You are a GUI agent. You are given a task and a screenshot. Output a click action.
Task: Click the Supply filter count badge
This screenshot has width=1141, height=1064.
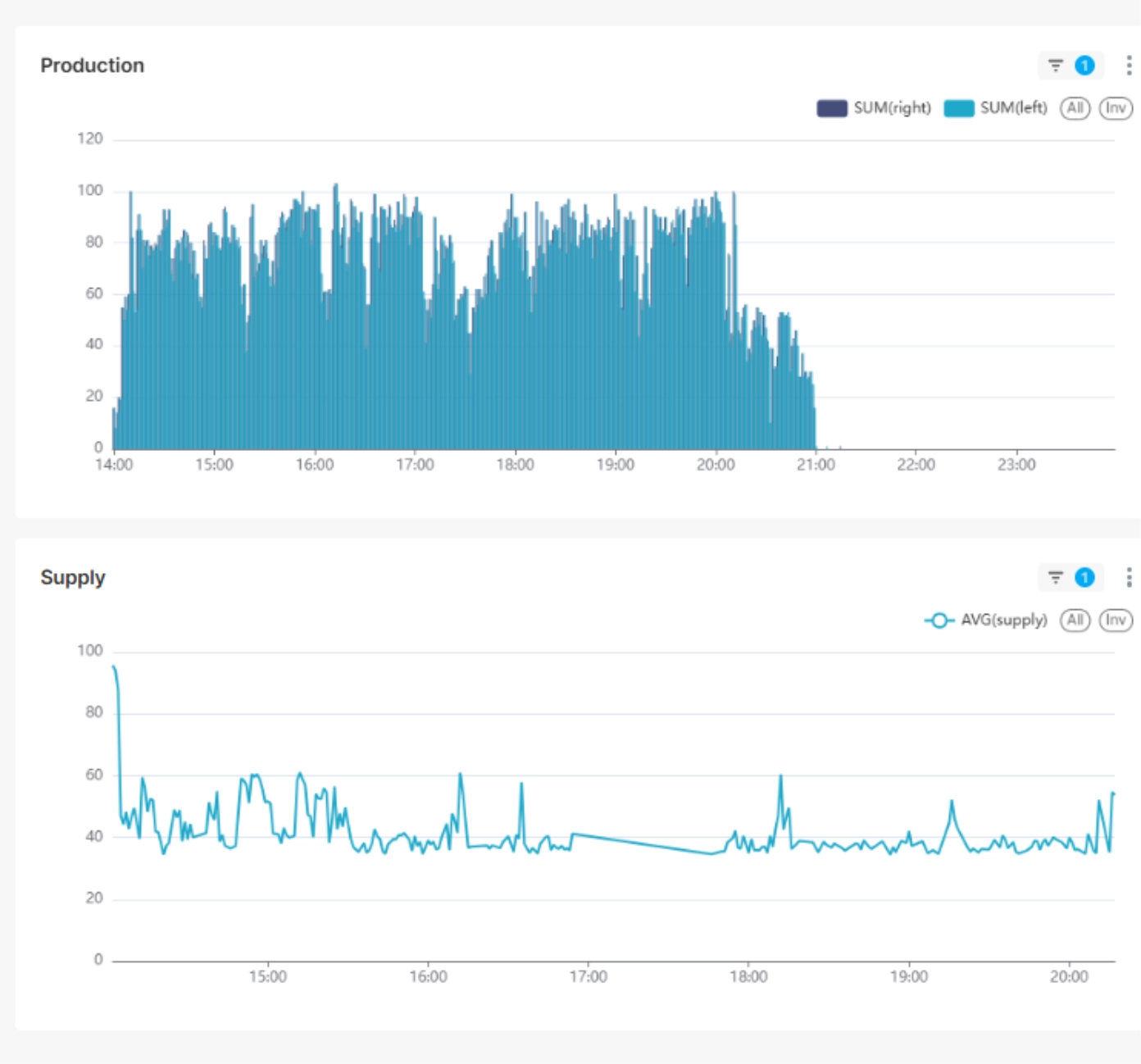(1084, 578)
